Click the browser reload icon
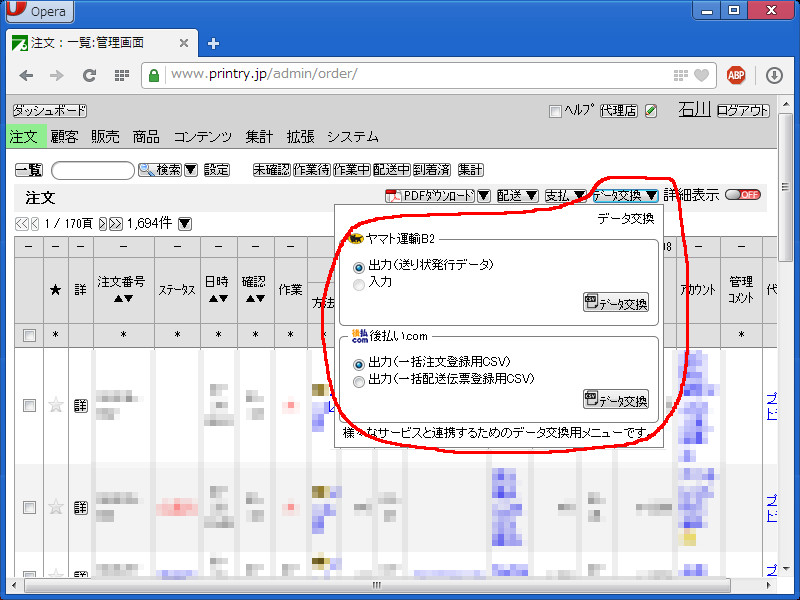 point(89,75)
